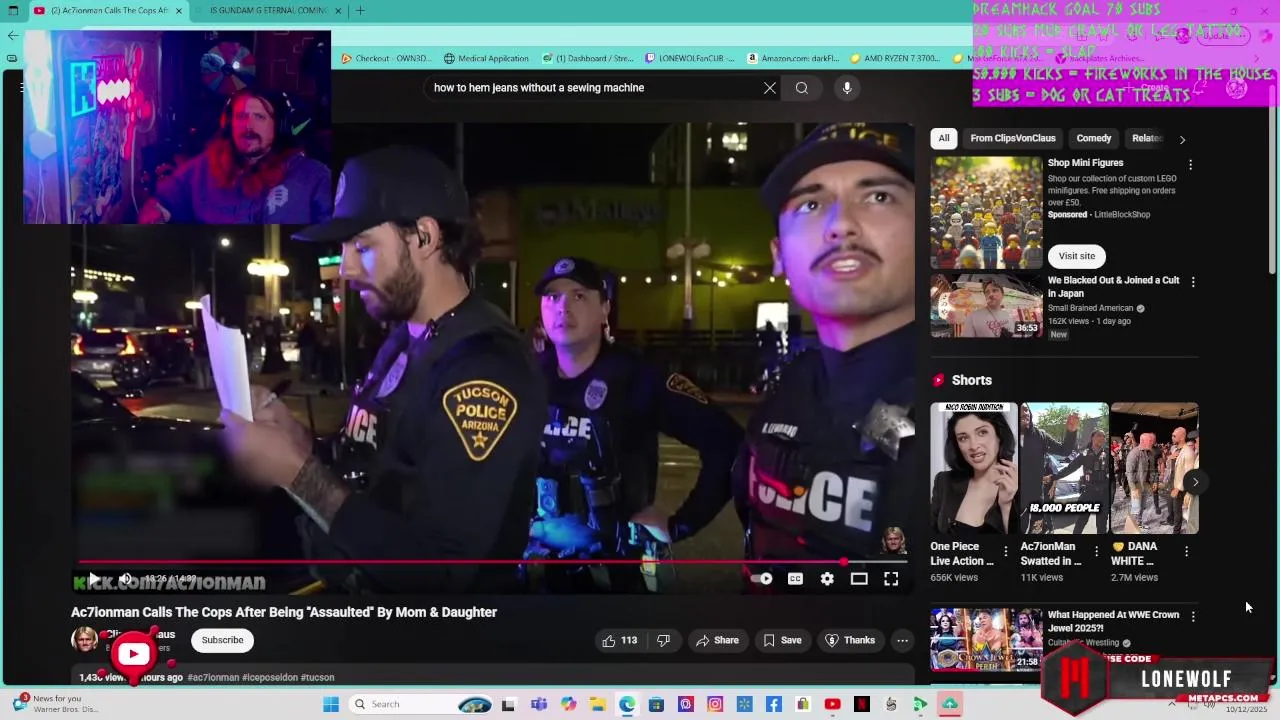The width and height of the screenshot is (1280, 720).
Task: Toggle the autoplay switch in the player
Action: pyautogui.click(x=762, y=579)
